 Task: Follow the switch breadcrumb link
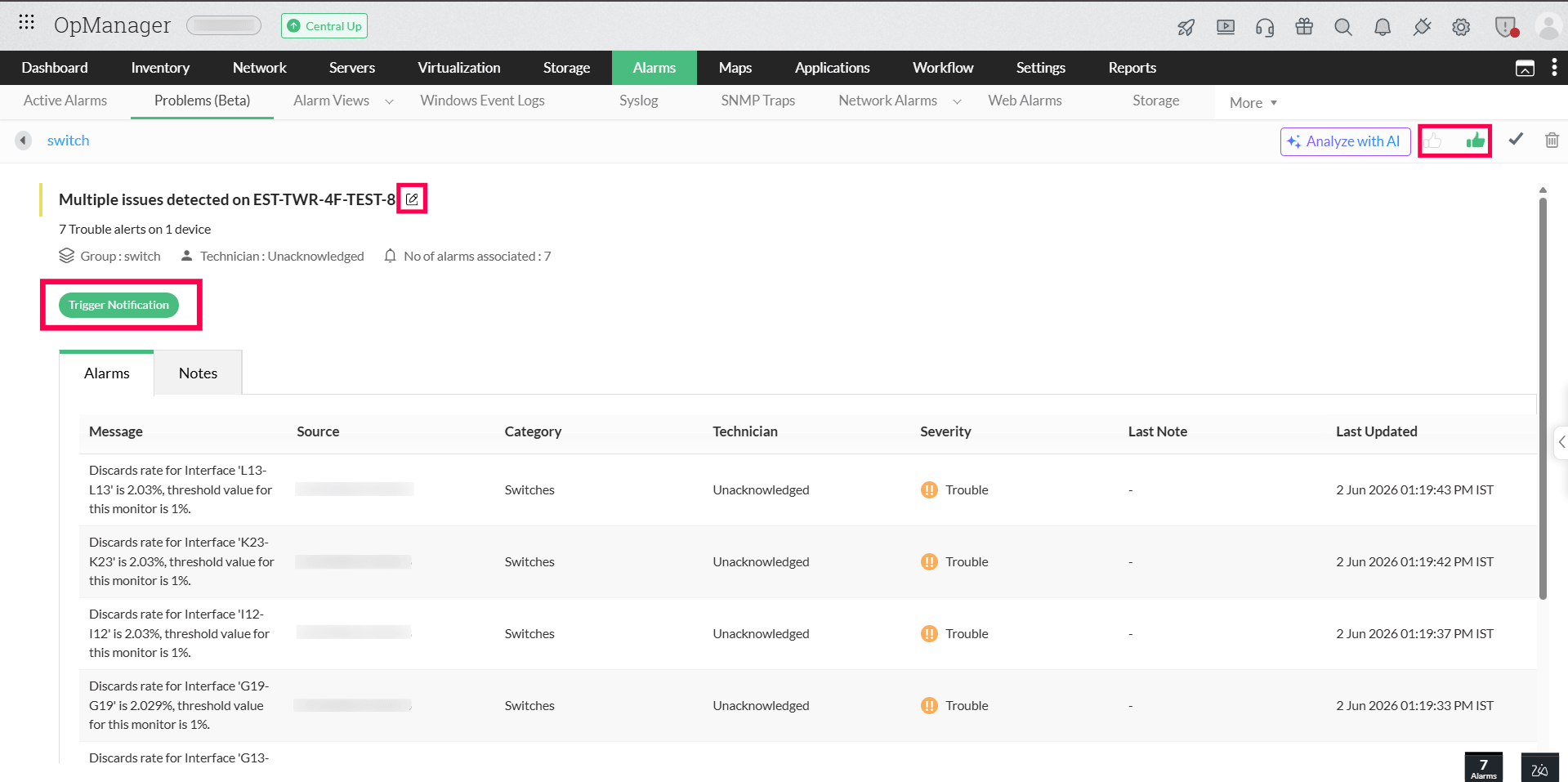(68, 141)
